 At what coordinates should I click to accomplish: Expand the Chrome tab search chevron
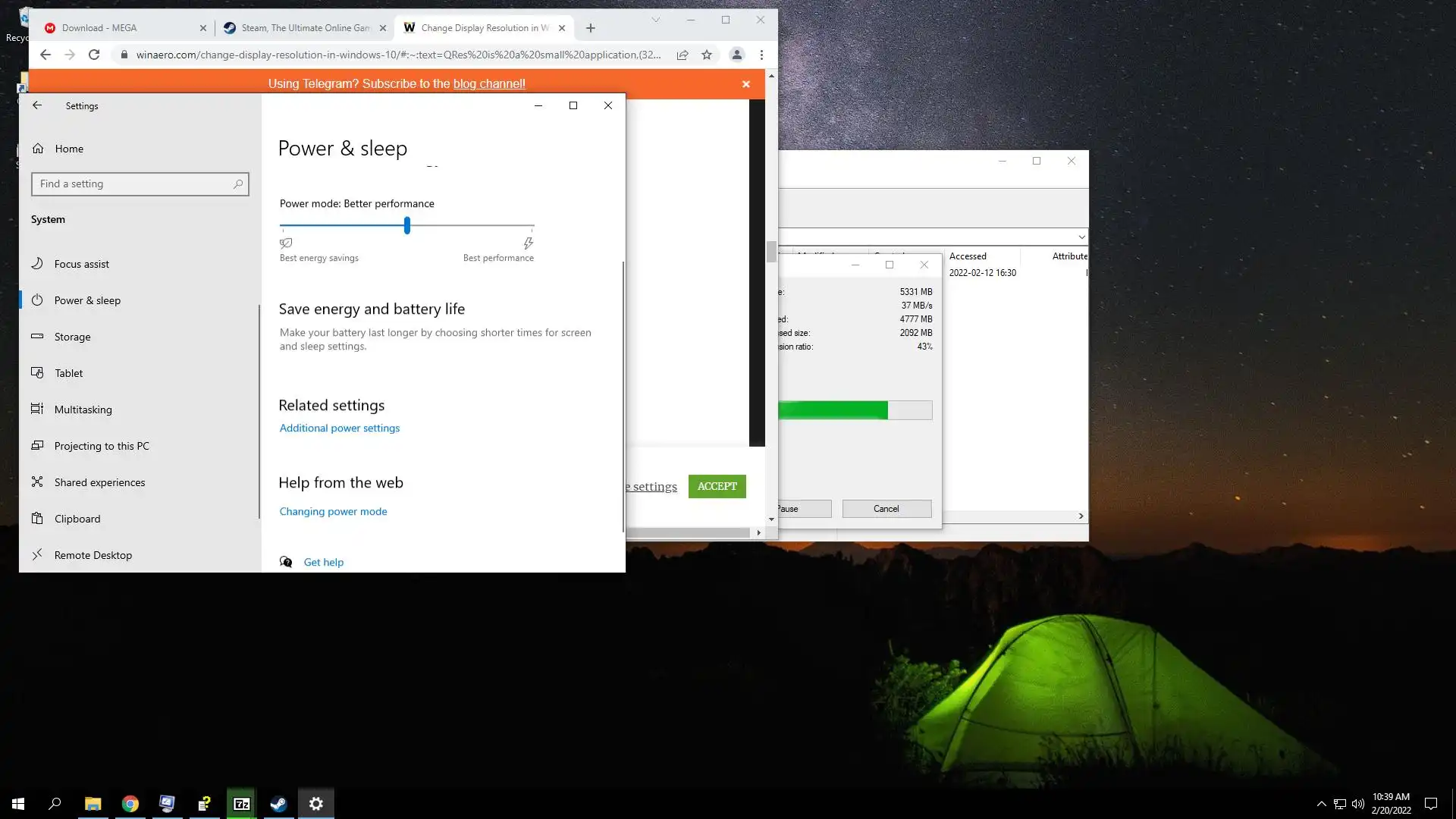pos(656,20)
